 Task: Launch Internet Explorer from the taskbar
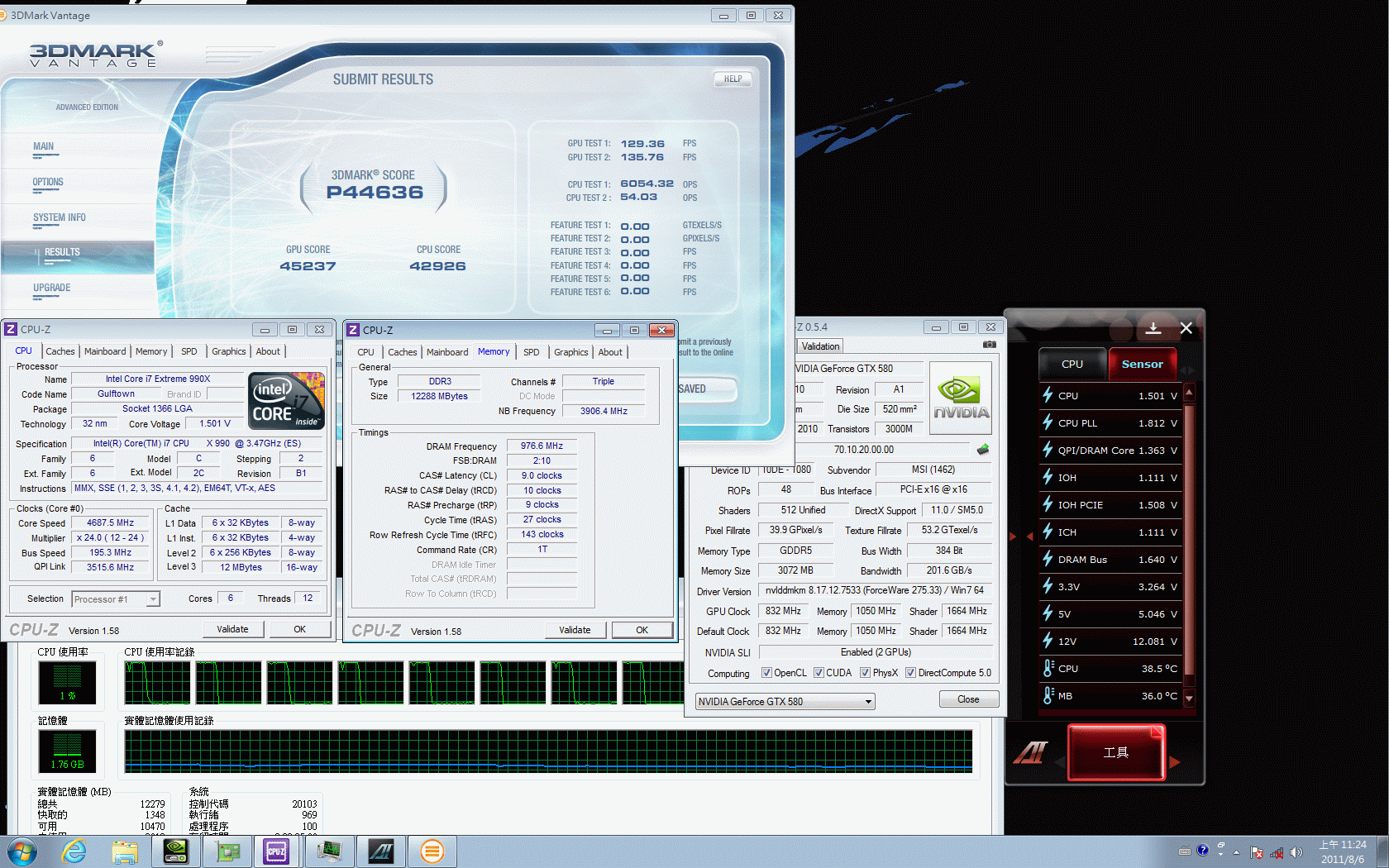coord(74,851)
